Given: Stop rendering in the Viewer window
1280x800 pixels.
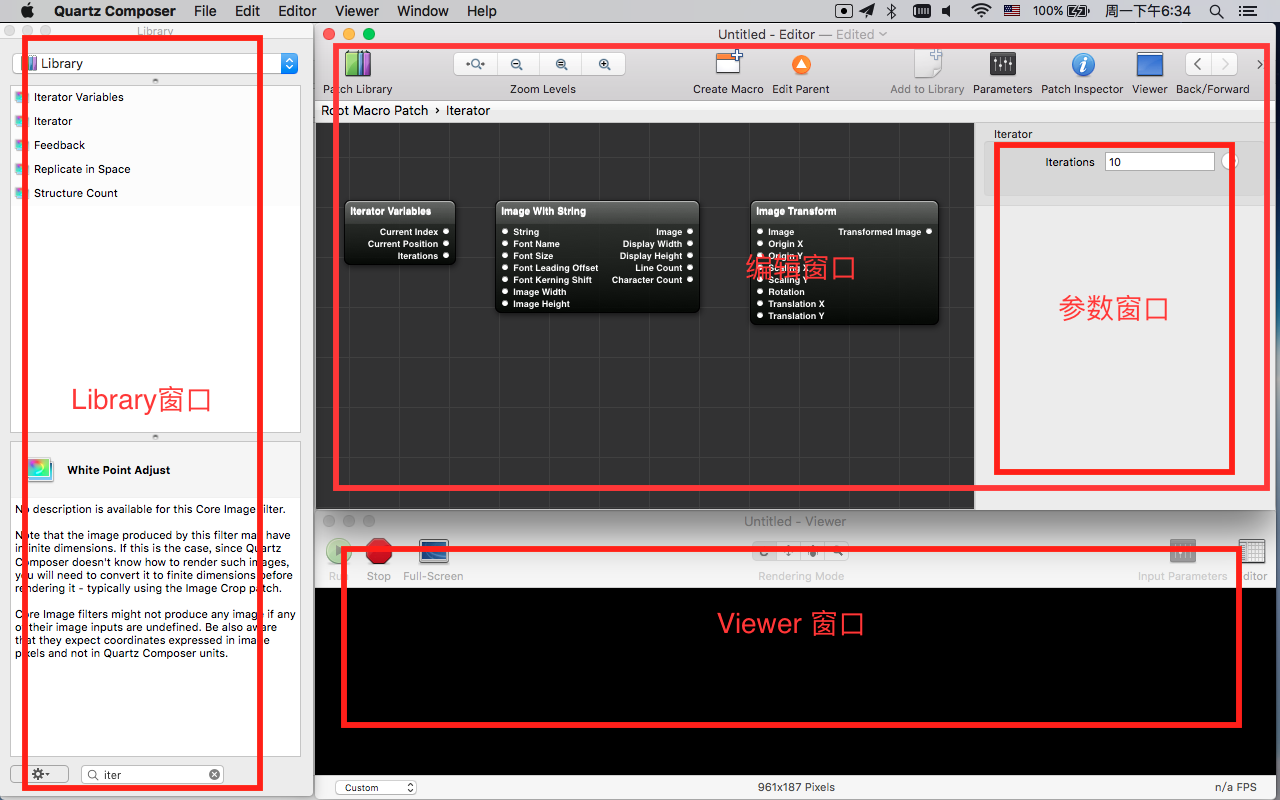Looking at the screenshot, I should tap(379, 551).
